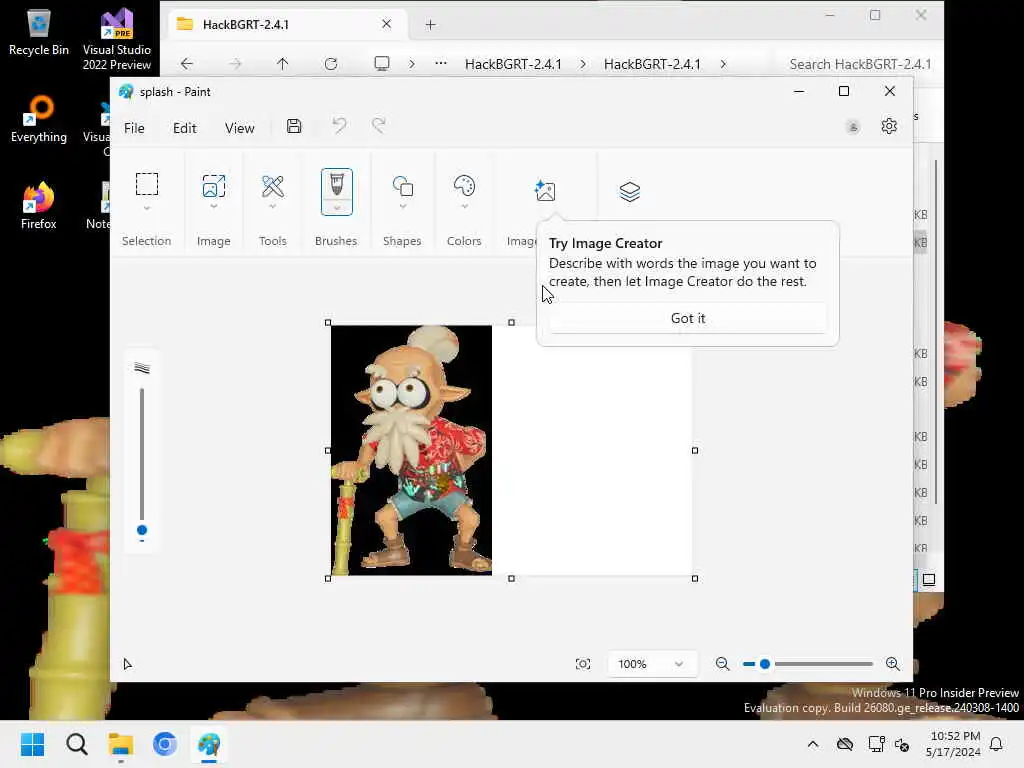Click the account profile icon in Paint
This screenshot has height=768, width=1024.
click(x=852, y=127)
